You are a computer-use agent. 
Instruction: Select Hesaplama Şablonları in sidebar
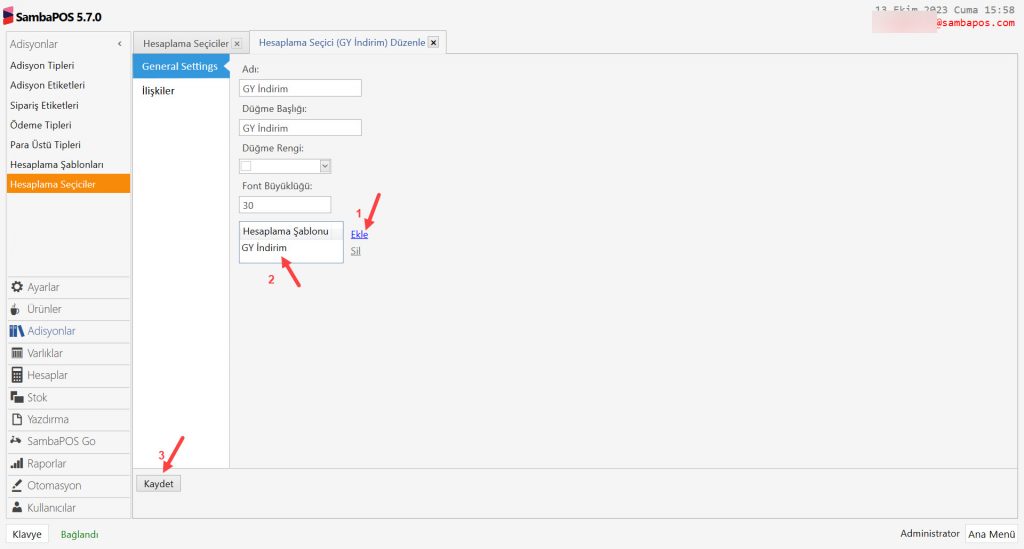(57, 164)
